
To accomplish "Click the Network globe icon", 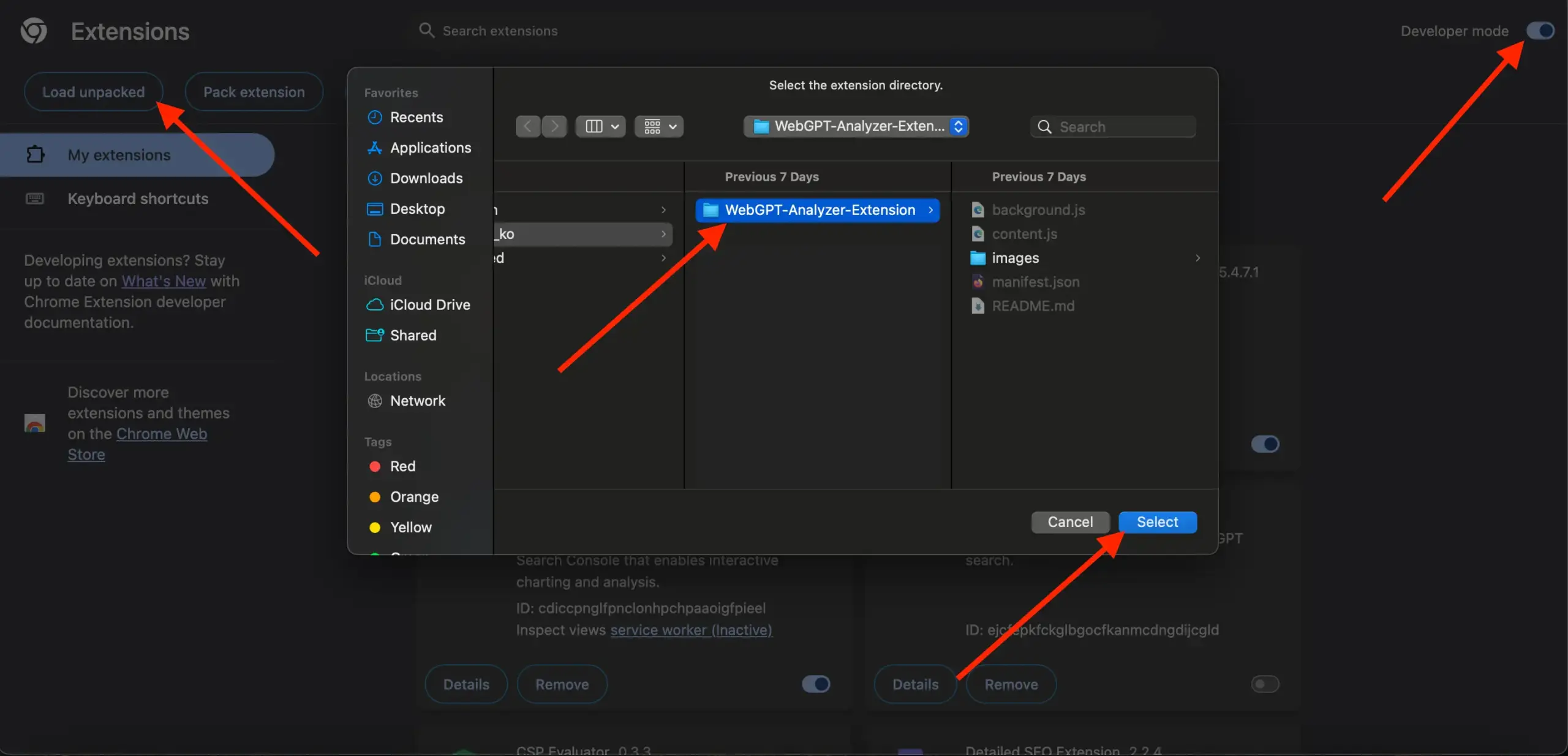I will [374, 401].
